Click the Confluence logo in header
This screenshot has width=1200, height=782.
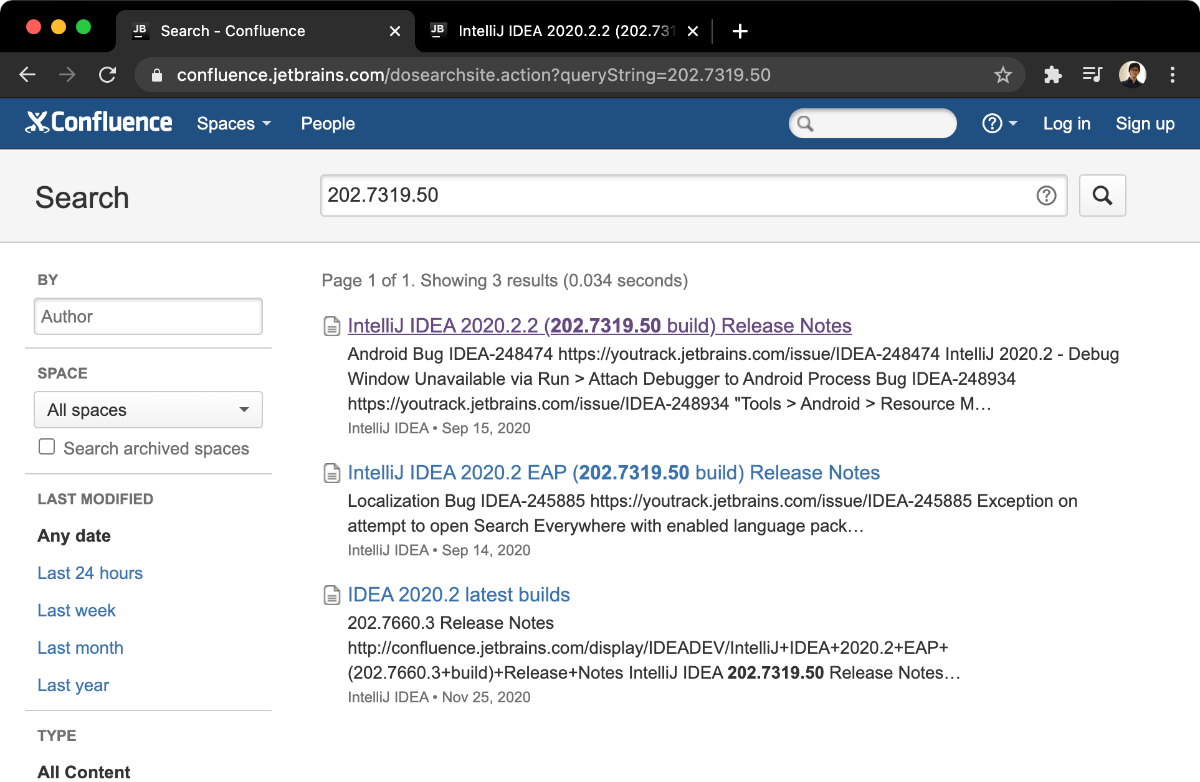point(99,123)
